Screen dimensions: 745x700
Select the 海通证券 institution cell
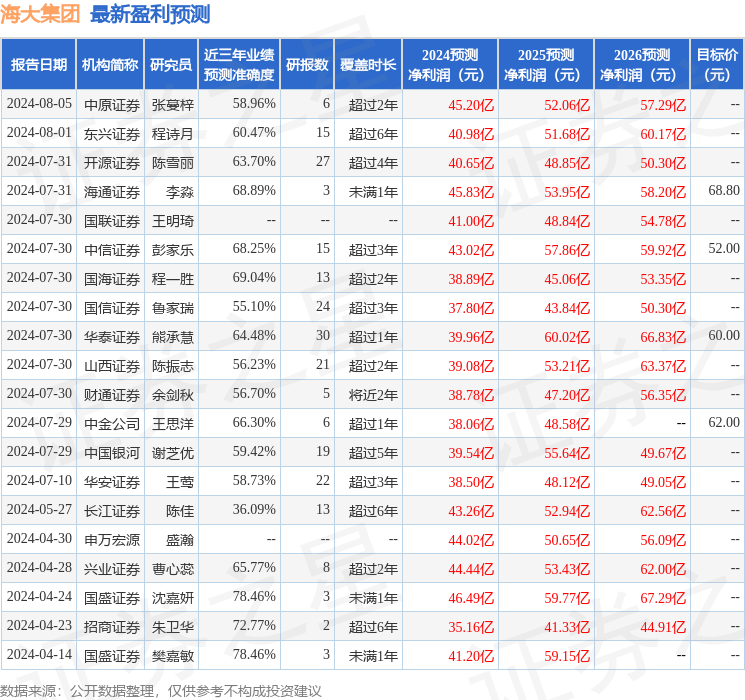112,192
